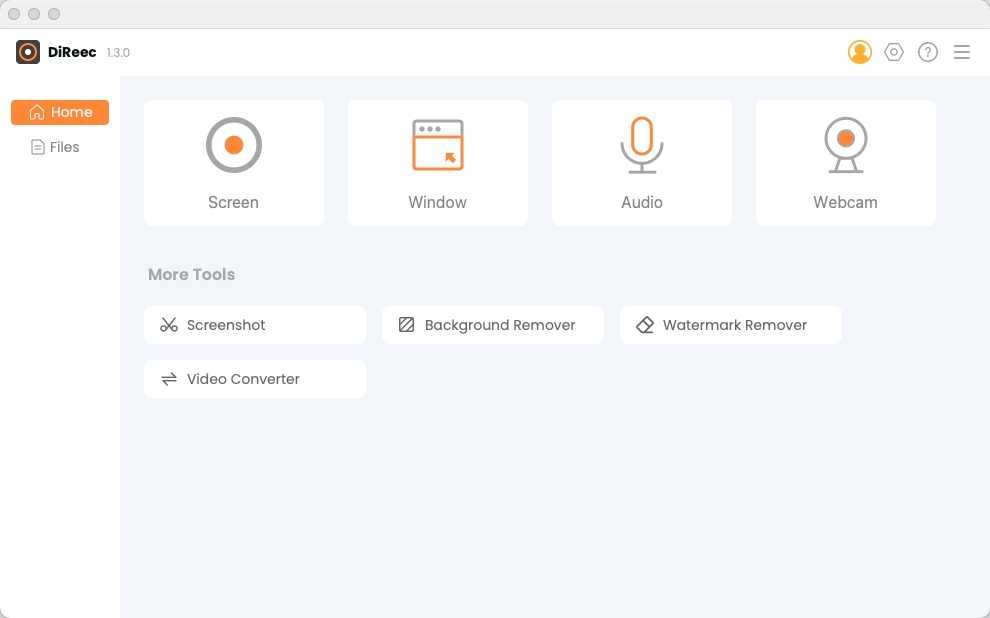
Task: Open the hamburger menu
Action: click(962, 52)
